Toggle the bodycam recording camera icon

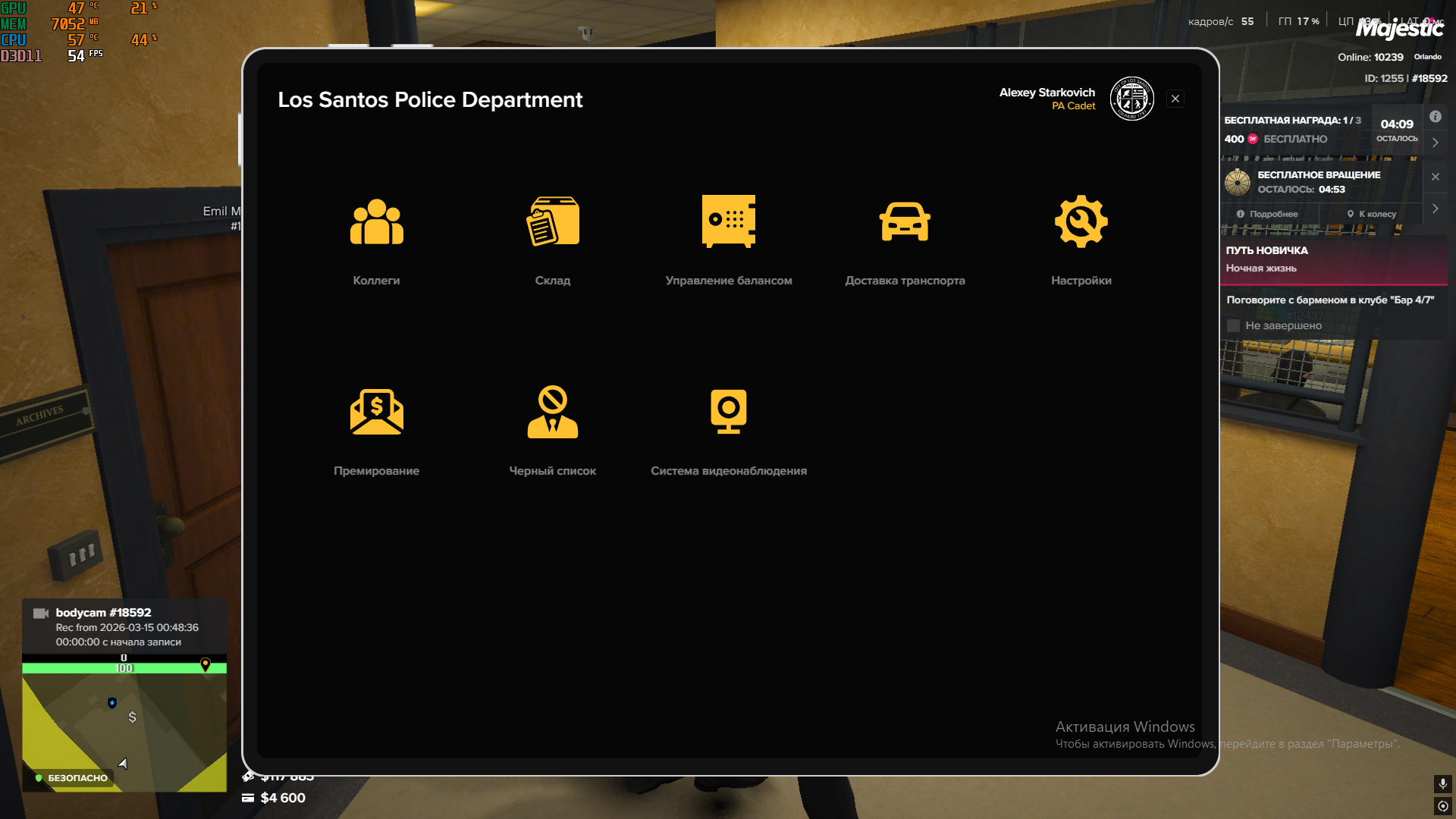pyautogui.click(x=41, y=613)
